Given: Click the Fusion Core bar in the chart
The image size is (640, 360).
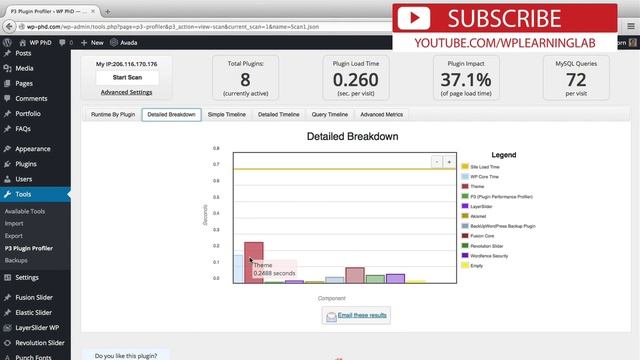Looking at the screenshot, I should click(355, 275).
